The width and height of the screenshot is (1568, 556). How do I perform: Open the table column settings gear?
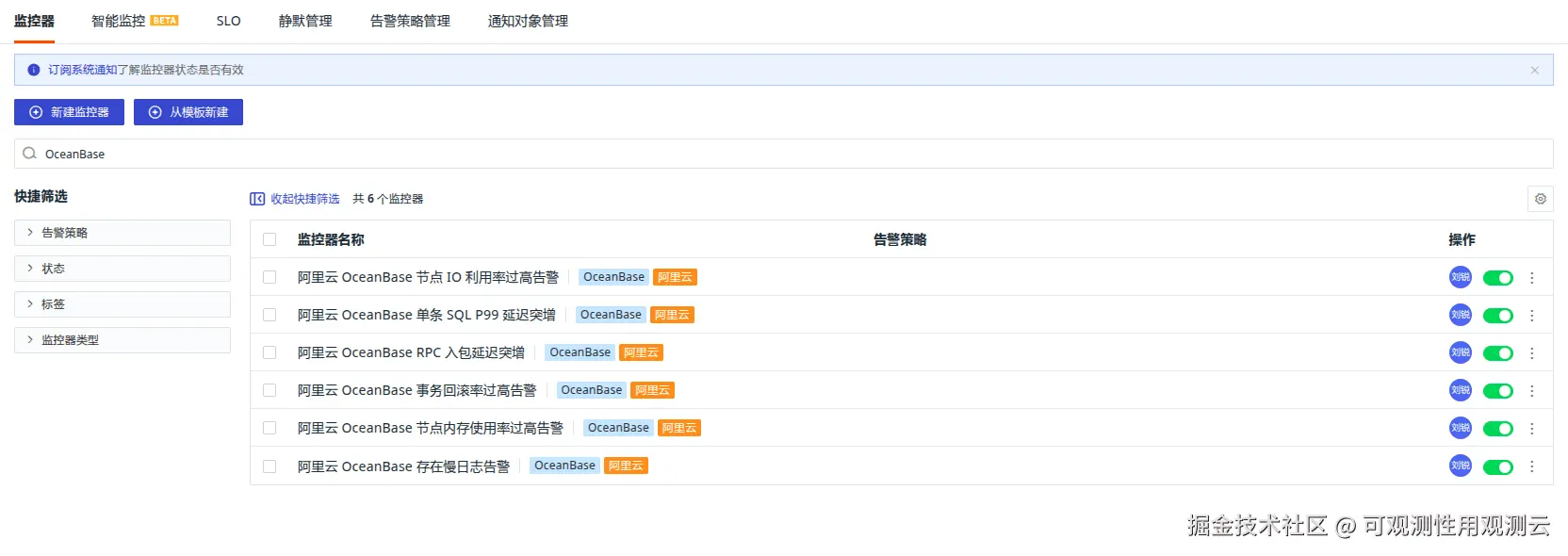(x=1541, y=199)
